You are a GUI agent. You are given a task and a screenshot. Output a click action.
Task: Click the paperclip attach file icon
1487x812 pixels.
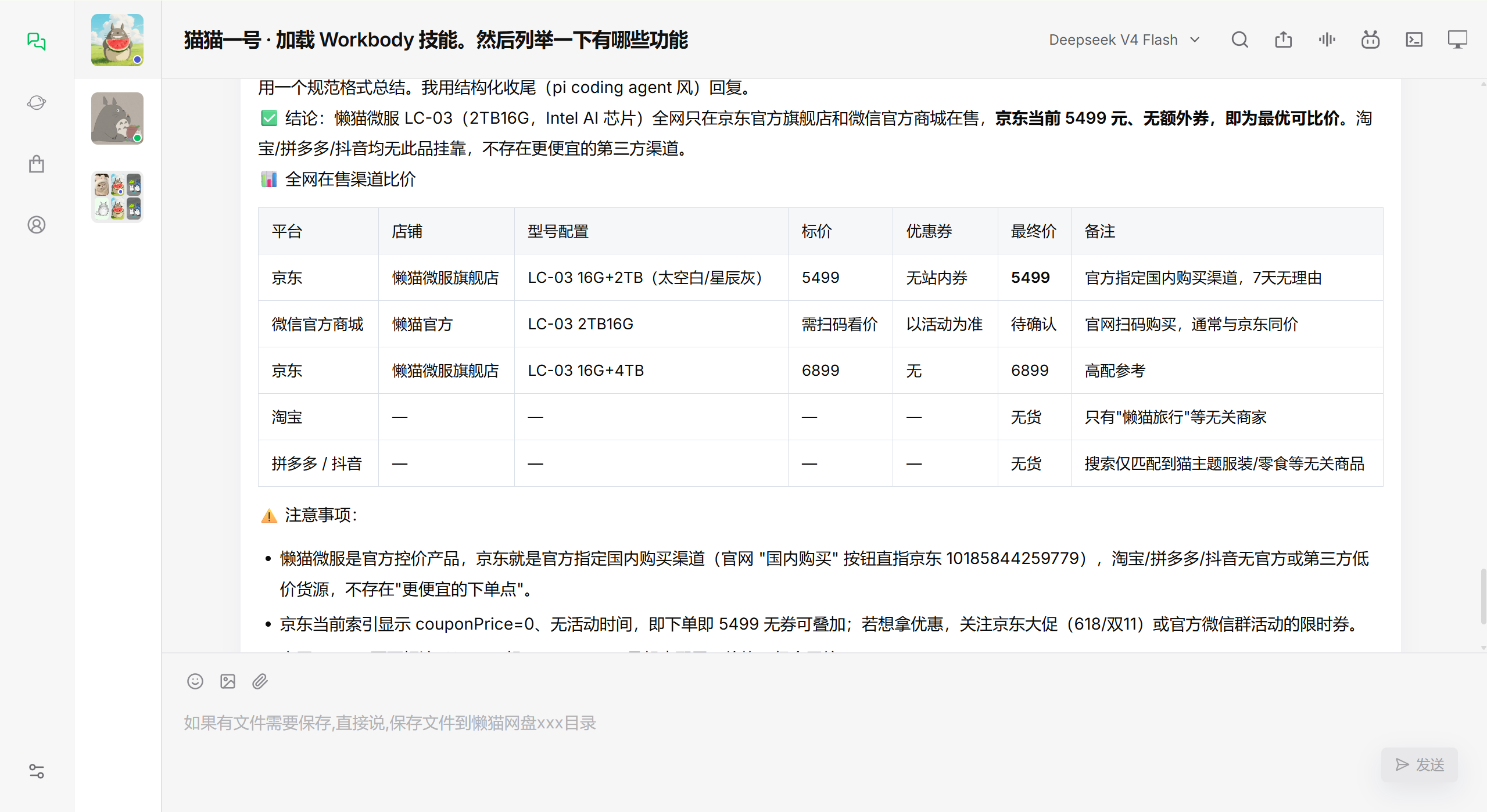(260, 681)
